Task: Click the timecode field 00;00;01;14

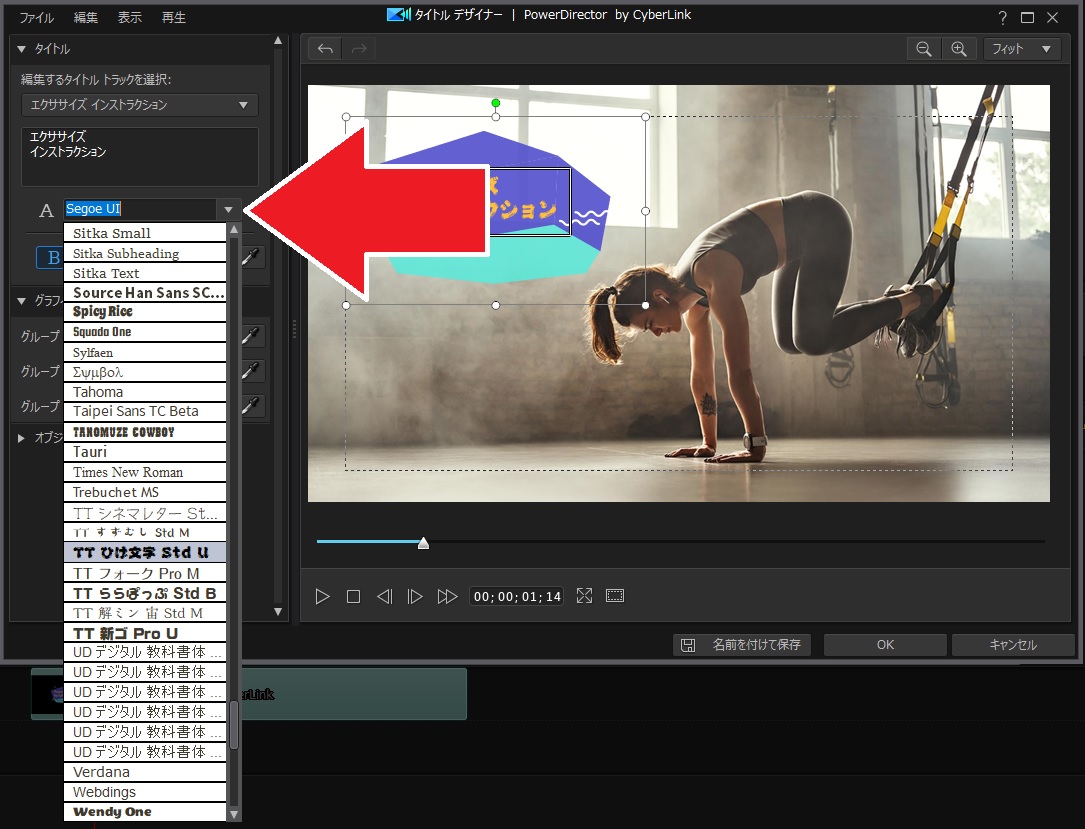Action: coord(517,596)
